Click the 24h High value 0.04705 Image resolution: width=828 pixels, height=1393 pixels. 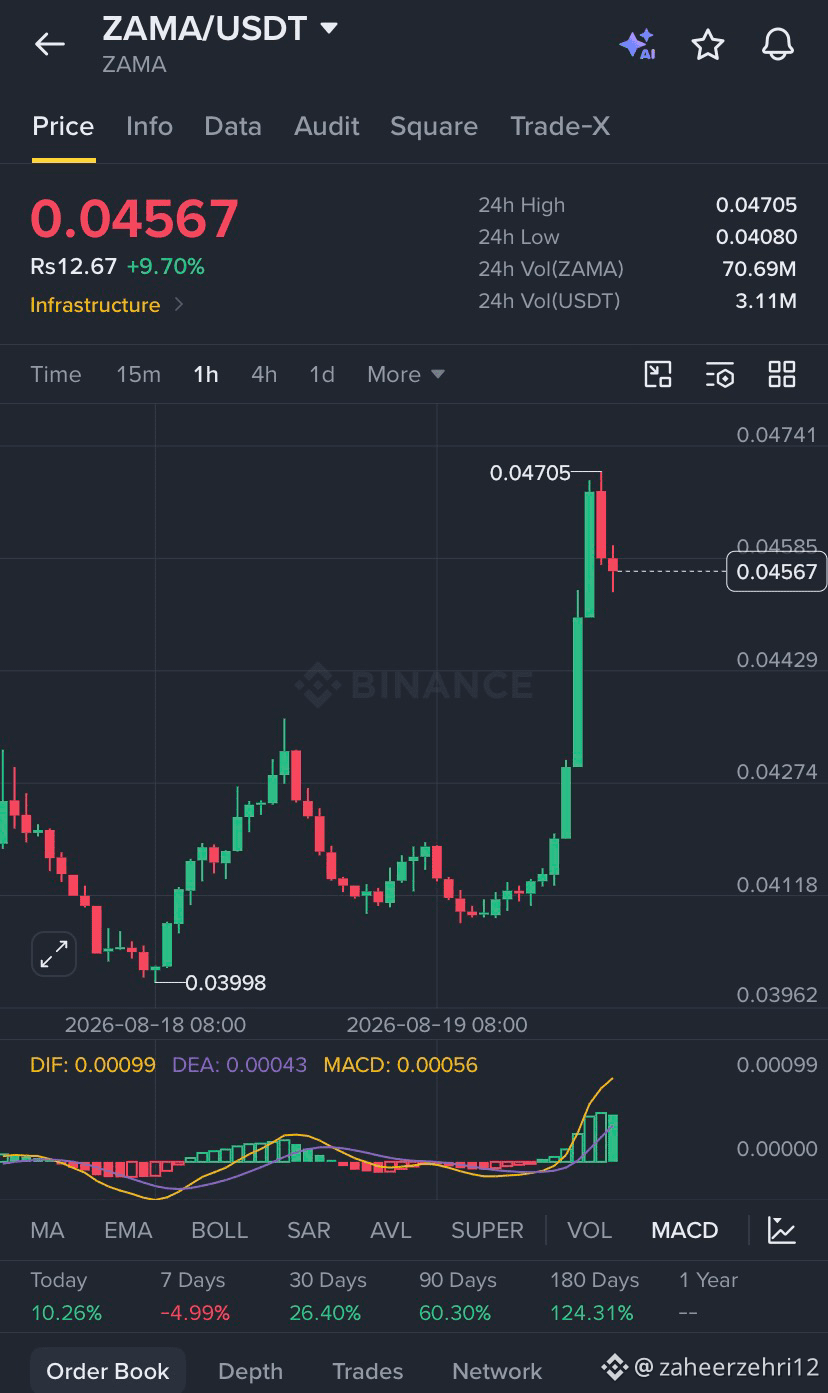pos(756,205)
